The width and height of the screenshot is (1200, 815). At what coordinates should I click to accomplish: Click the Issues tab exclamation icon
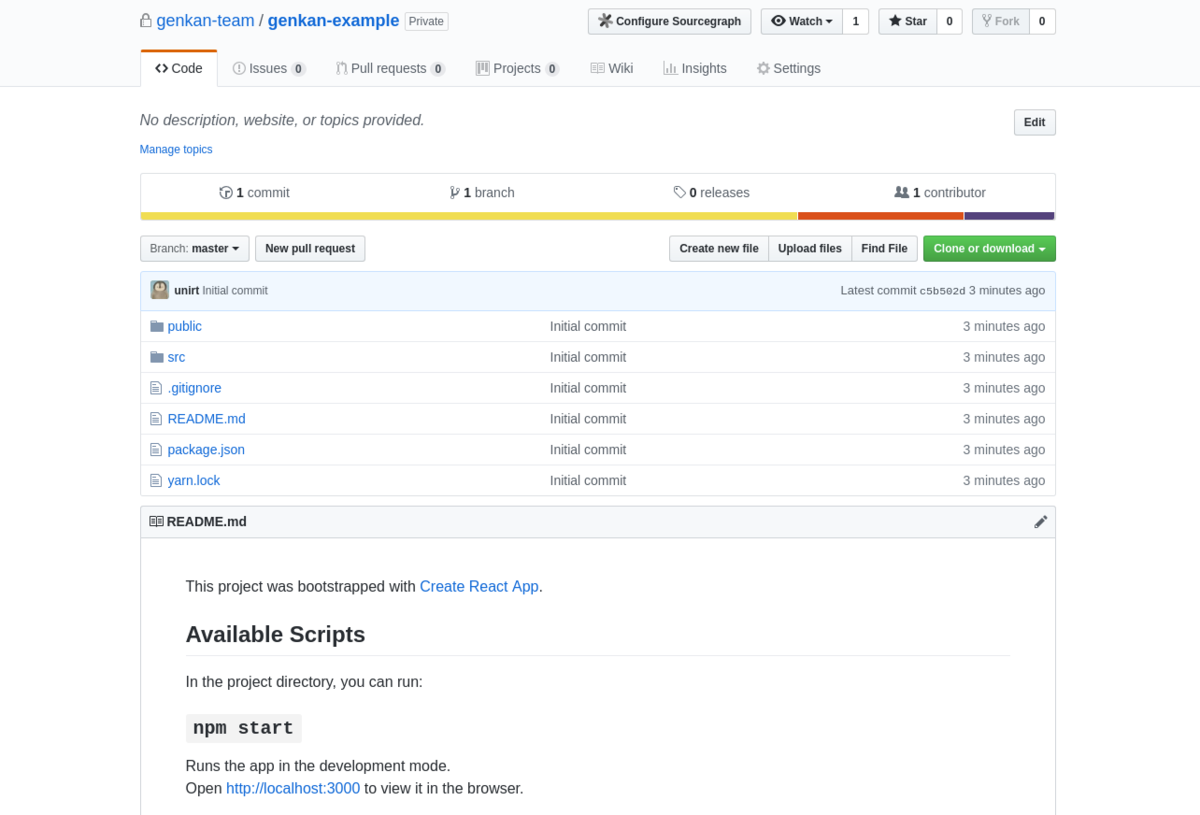[x=239, y=68]
